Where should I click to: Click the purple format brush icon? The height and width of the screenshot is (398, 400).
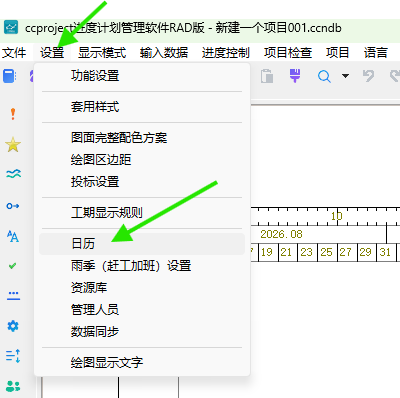(295, 75)
